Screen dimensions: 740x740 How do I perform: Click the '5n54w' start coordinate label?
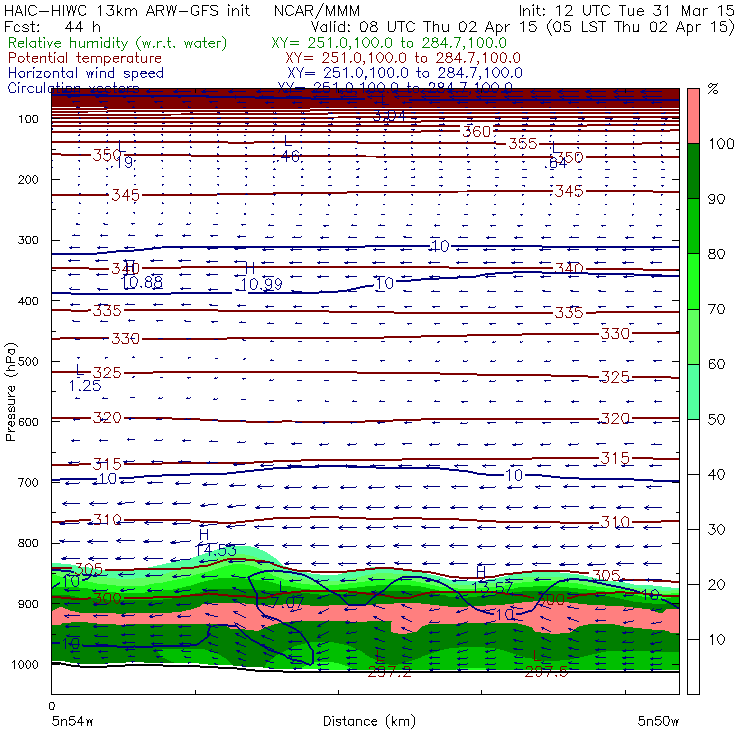click(x=72, y=721)
